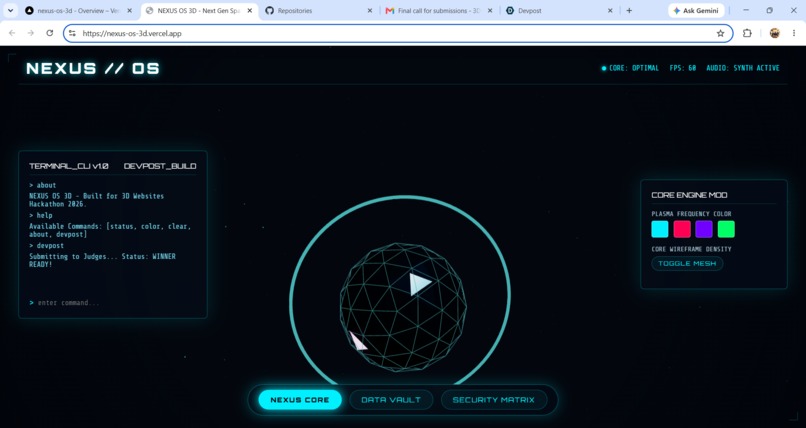The height and width of the screenshot is (428, 806).
Task: Open the Chrome three-dot menu
Action: click(794, 33)
